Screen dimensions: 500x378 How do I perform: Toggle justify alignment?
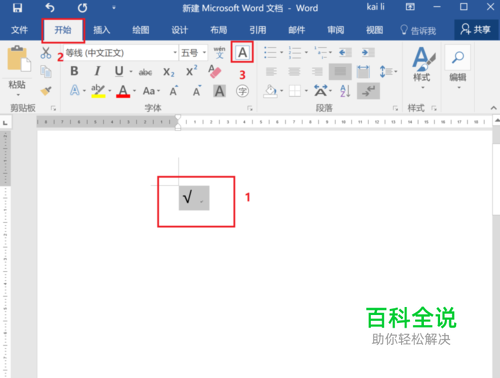tap(340, 71)
